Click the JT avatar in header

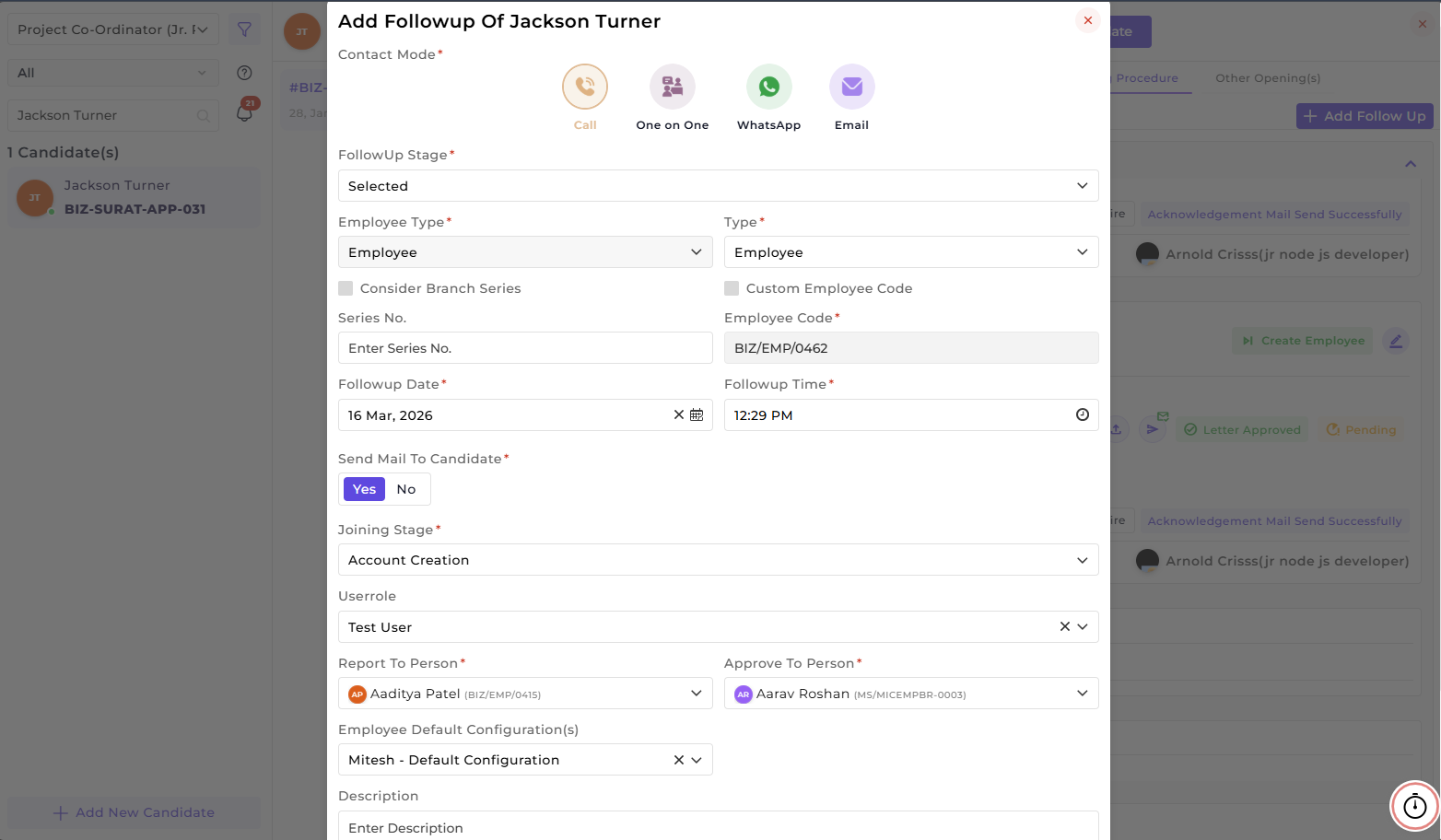302,31
